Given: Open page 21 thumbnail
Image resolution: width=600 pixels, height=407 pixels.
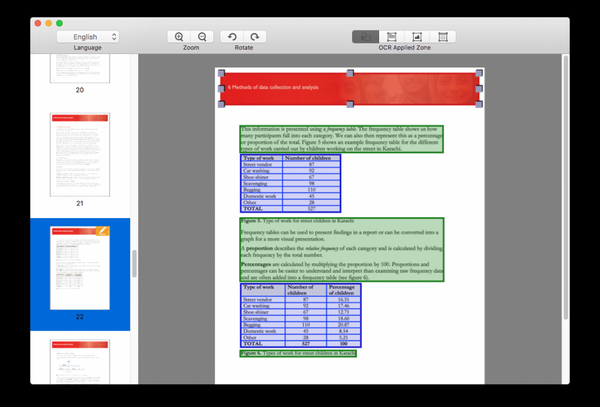Looking at the screenshot, I should tap(80, 155).
